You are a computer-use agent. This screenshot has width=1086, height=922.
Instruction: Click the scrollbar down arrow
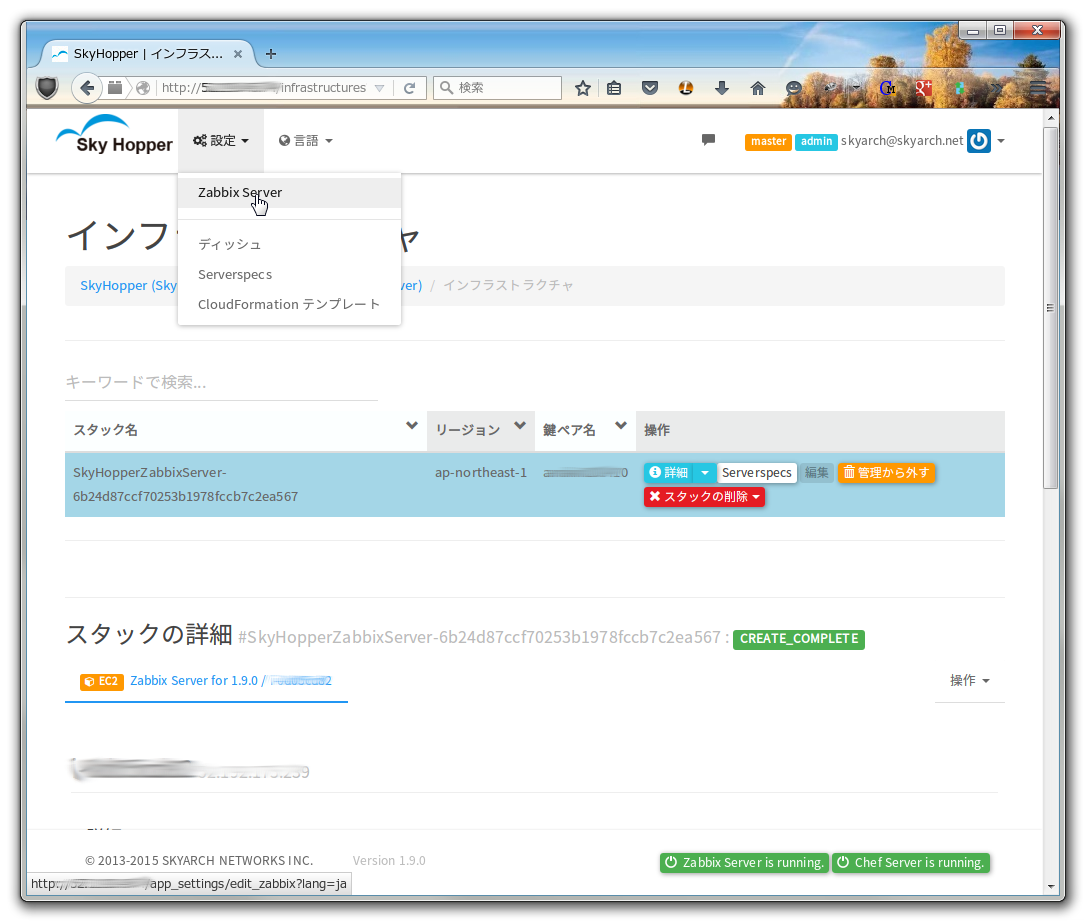click(1051, 887)
